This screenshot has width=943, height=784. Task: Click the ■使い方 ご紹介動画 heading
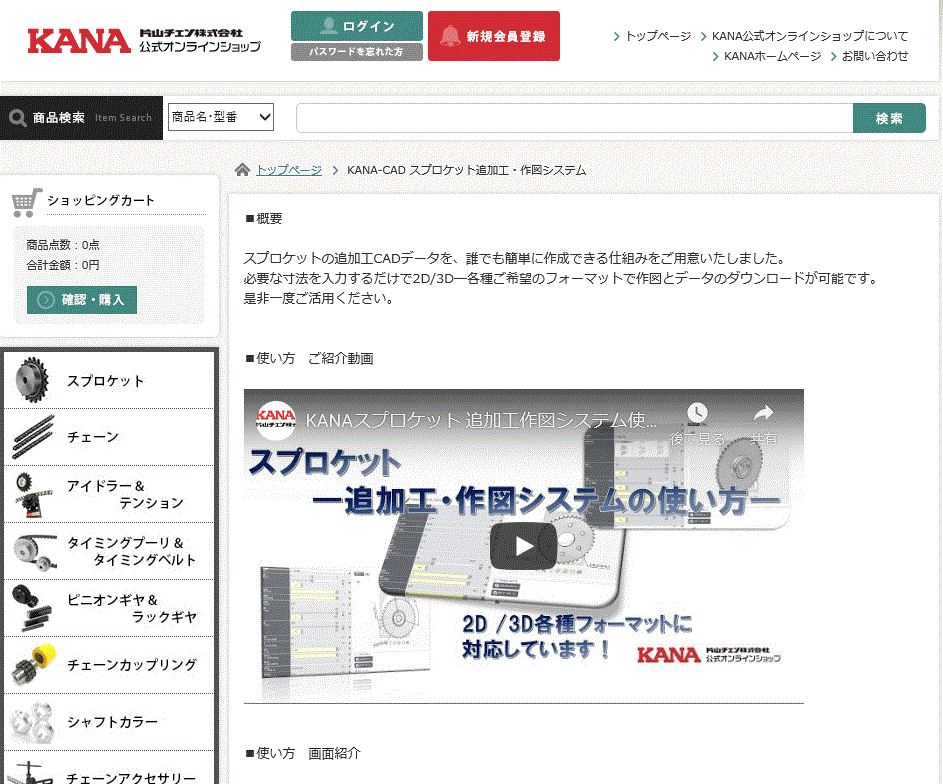pos(309,358)
